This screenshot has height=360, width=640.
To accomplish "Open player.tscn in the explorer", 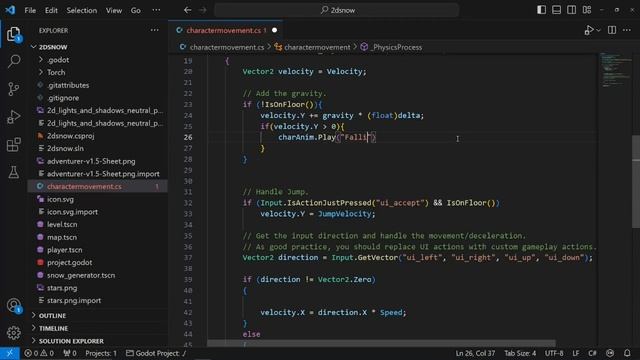I will [64, 250].
